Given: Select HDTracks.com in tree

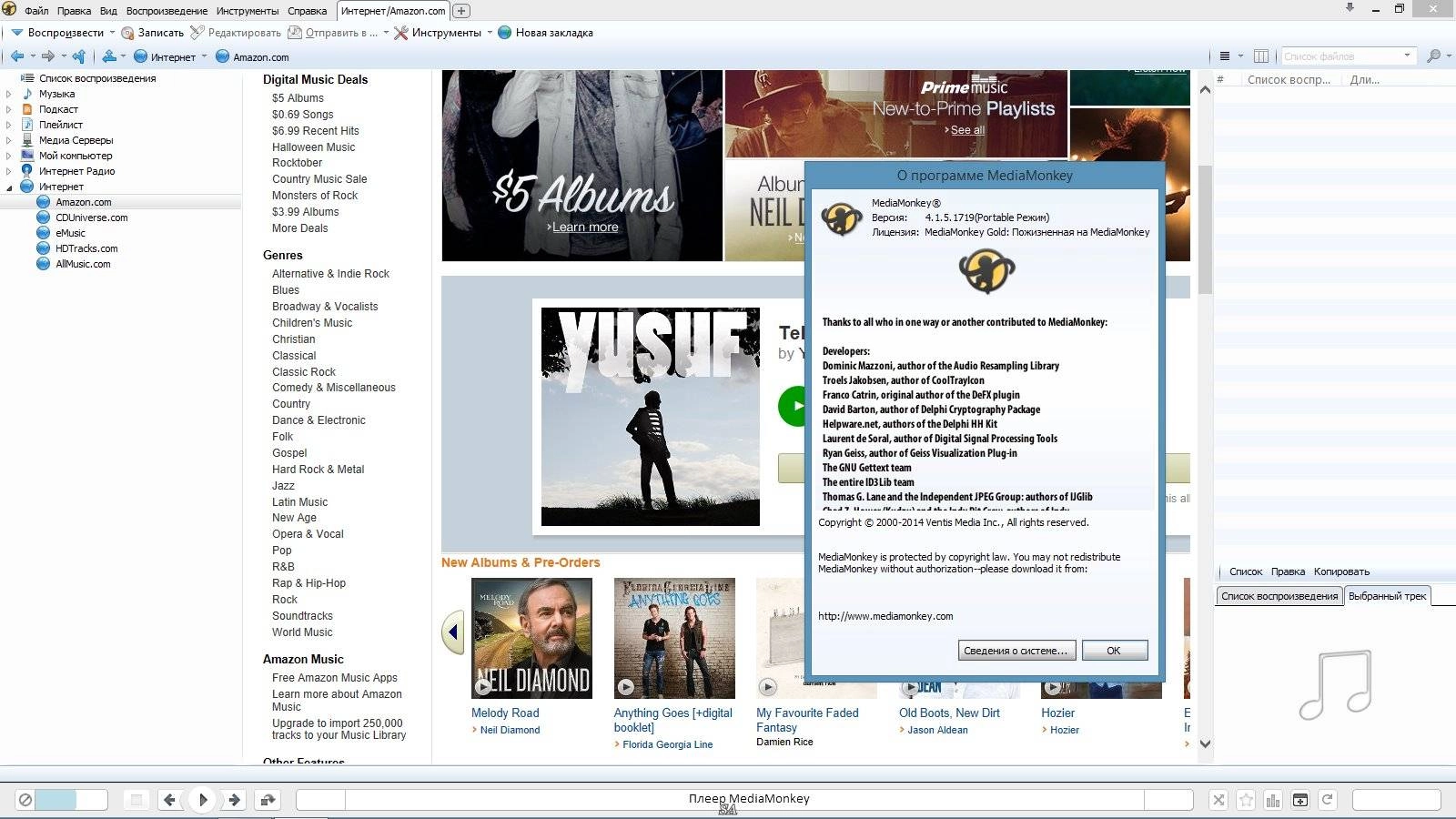Looking at the screenshot, I should click(x=86, y=248).
